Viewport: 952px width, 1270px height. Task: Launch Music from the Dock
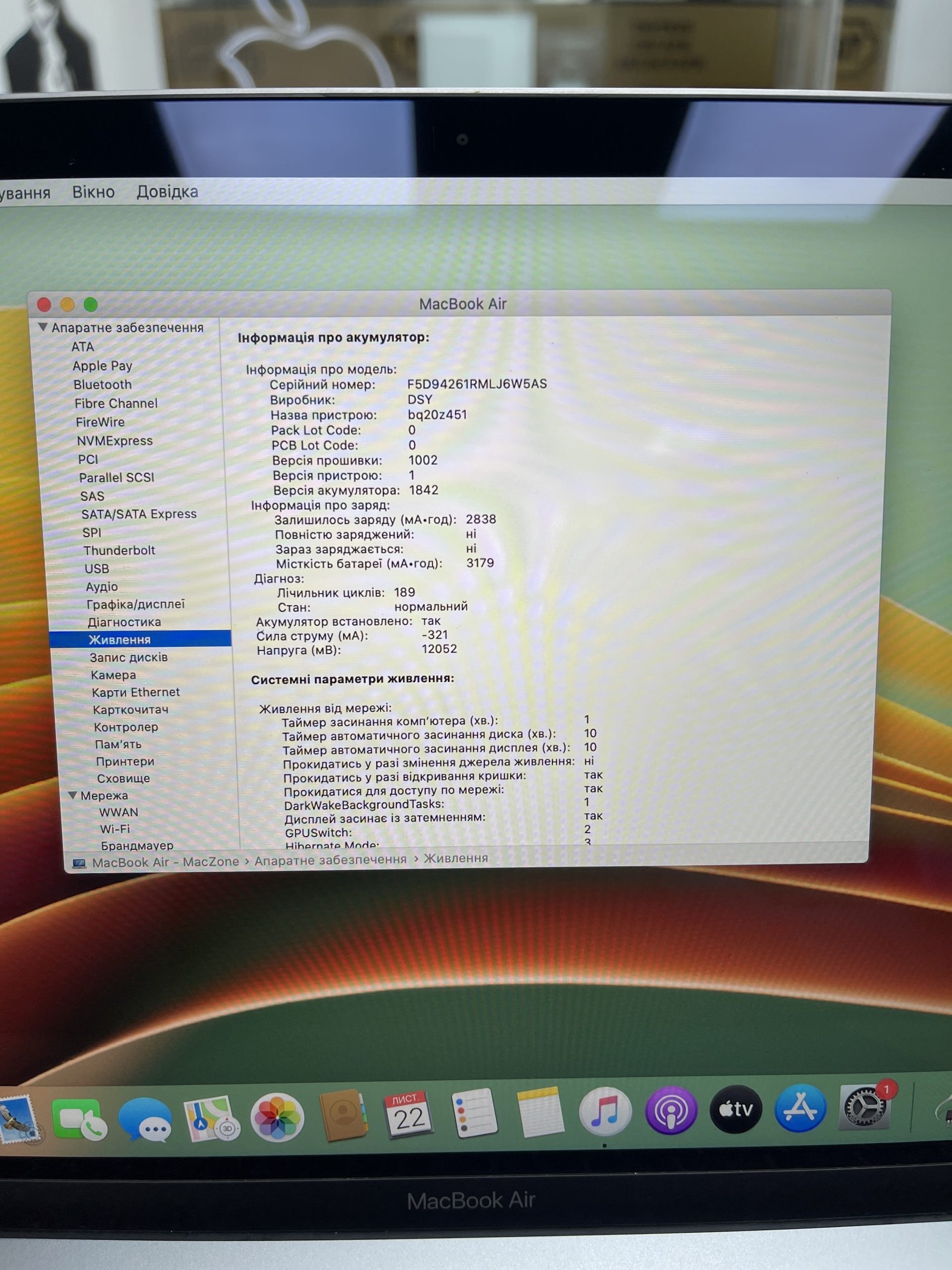point(605,1111)
